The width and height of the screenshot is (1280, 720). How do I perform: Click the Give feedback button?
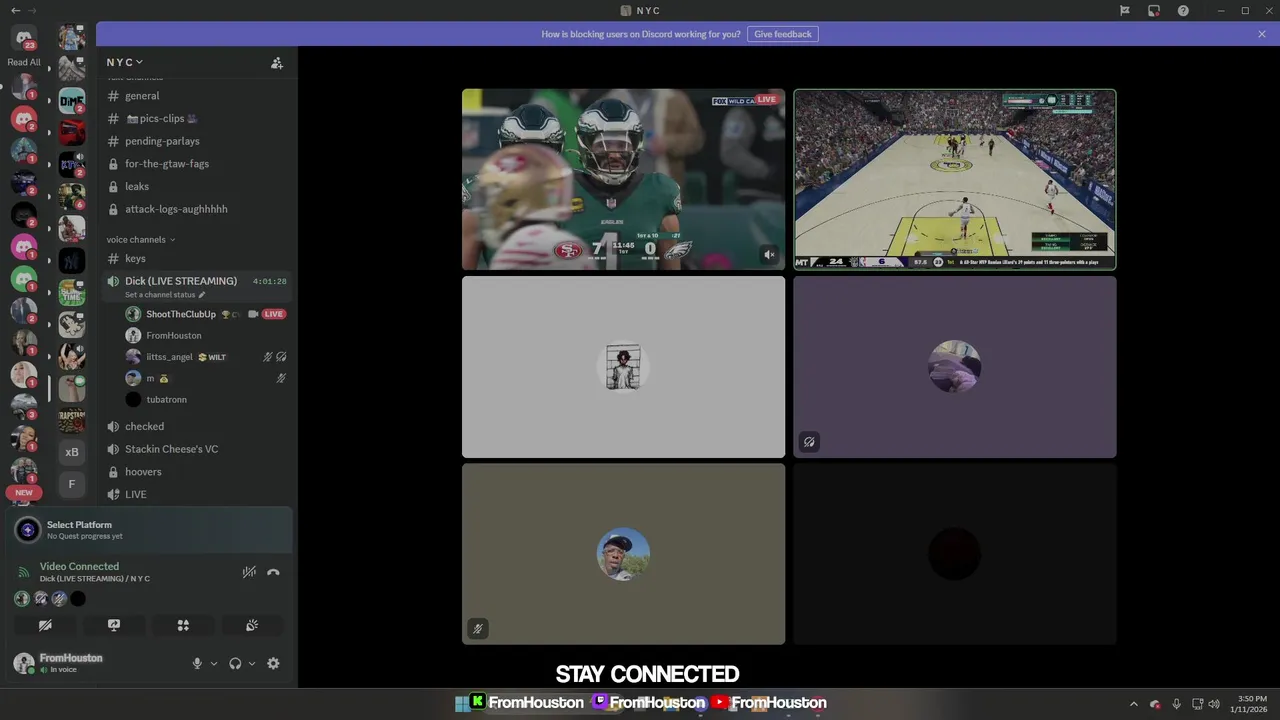point(783,34)
